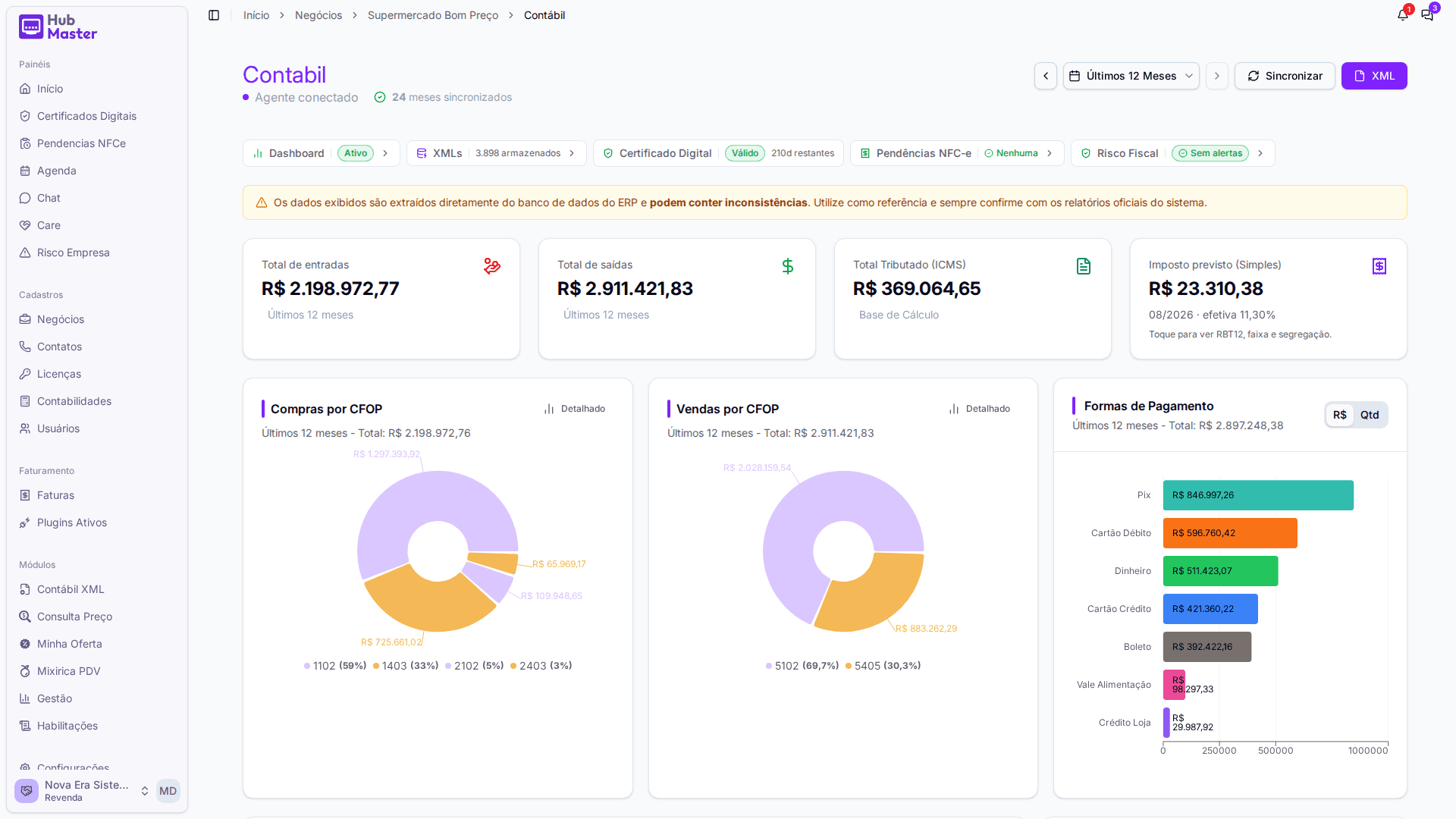Viewport: 1456px width, 819px height.
Task: Switch payment chart to R$ values
Action: pos(1340,415)
